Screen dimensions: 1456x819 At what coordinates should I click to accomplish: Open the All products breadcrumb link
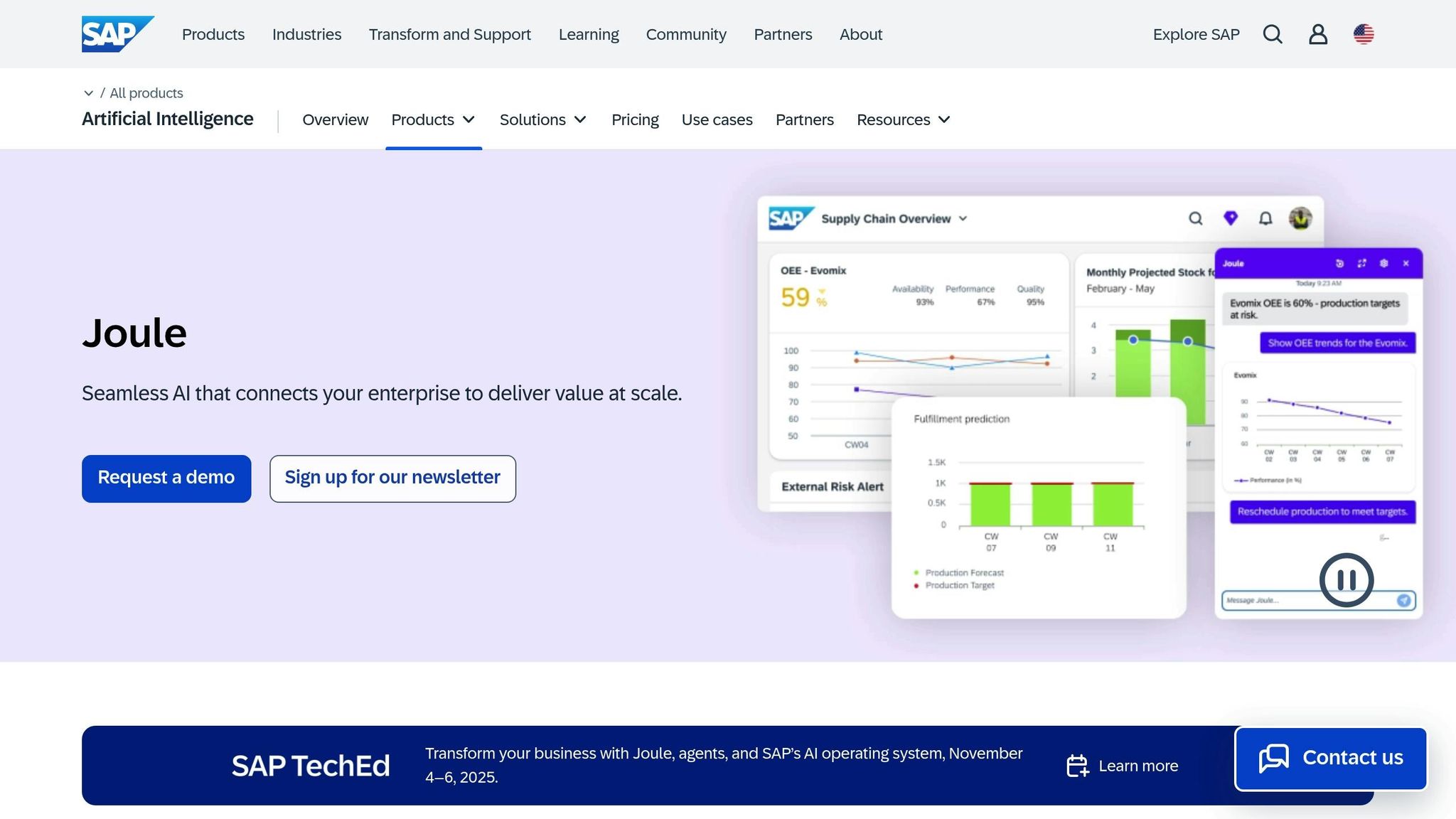[x=146, y=93]
